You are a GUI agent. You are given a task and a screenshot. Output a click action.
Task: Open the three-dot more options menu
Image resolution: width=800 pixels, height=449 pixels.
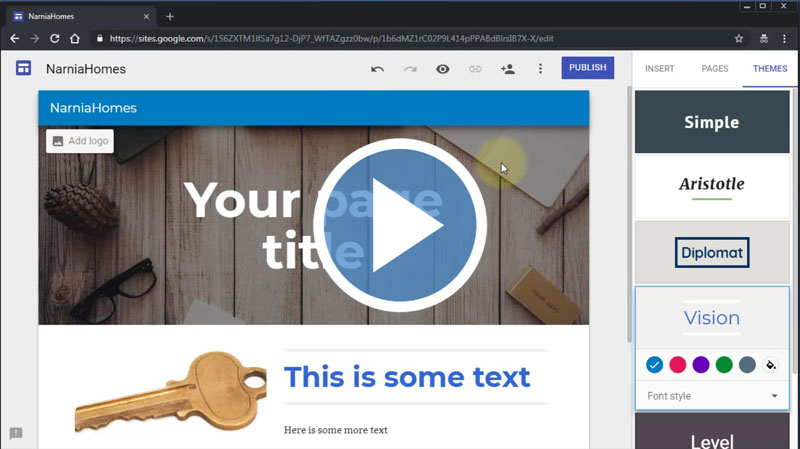[540, 69]
